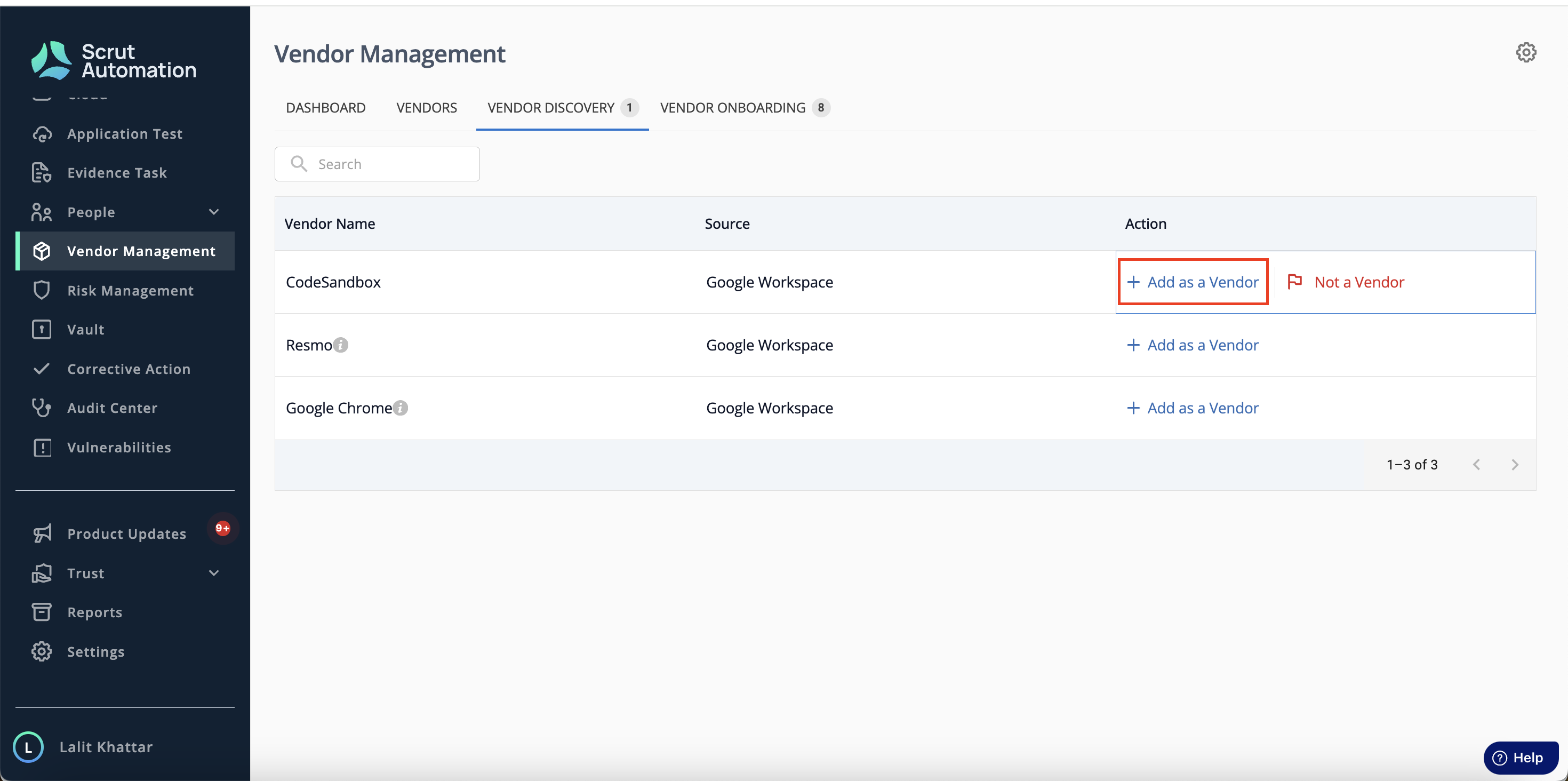Mark CodeSandbox as Not a Vendor
Screen dimensions: 1568x781
coord(1346,282)
